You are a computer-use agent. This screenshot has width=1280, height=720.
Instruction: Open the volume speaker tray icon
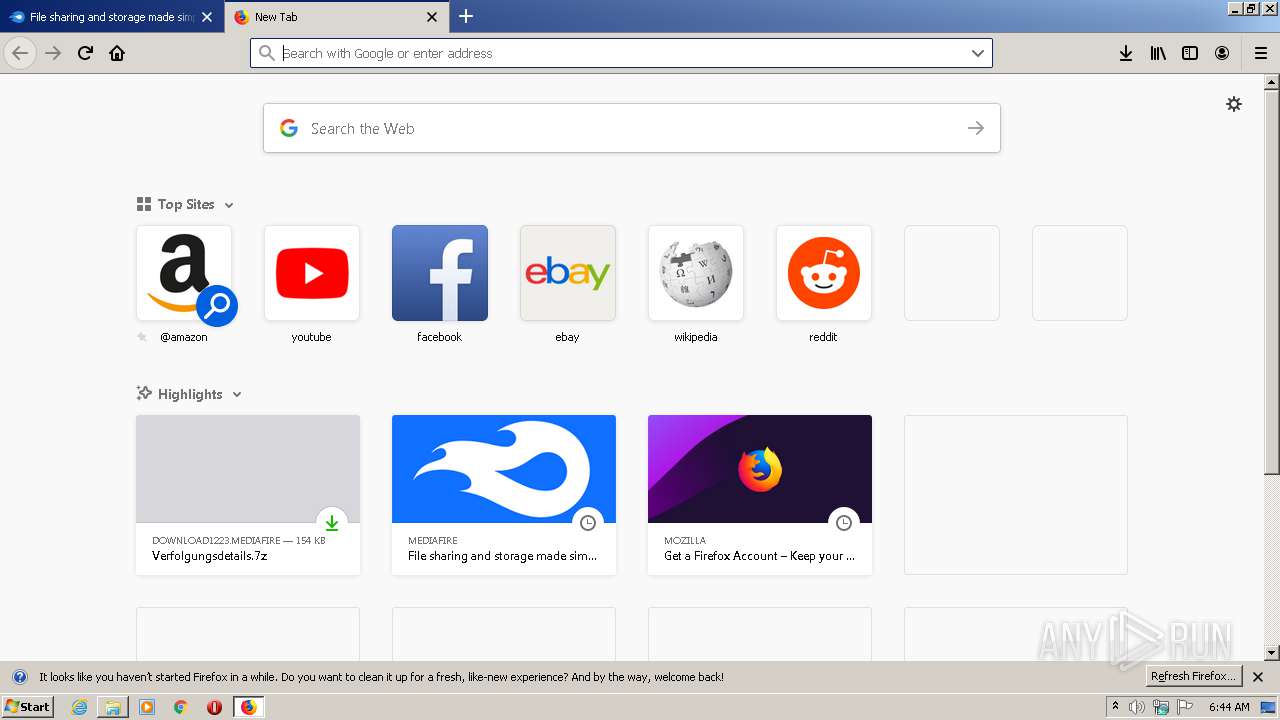pyautogui.click(x=1137, y=707)
